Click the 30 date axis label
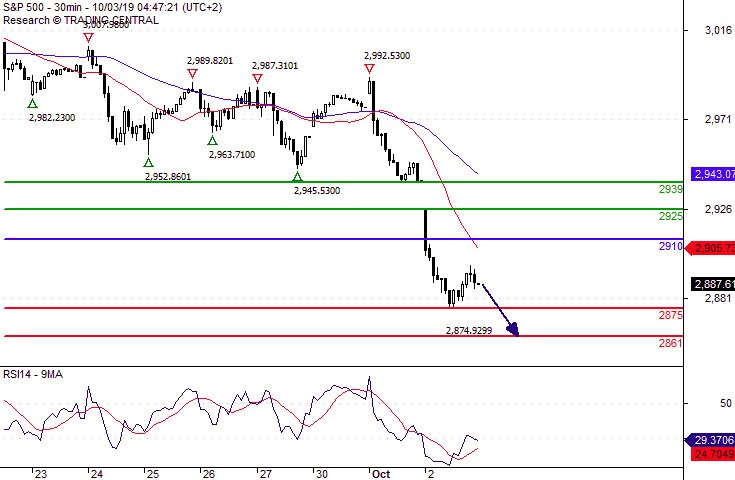Viewport: 735px width, 480px height. pos(322,474)
